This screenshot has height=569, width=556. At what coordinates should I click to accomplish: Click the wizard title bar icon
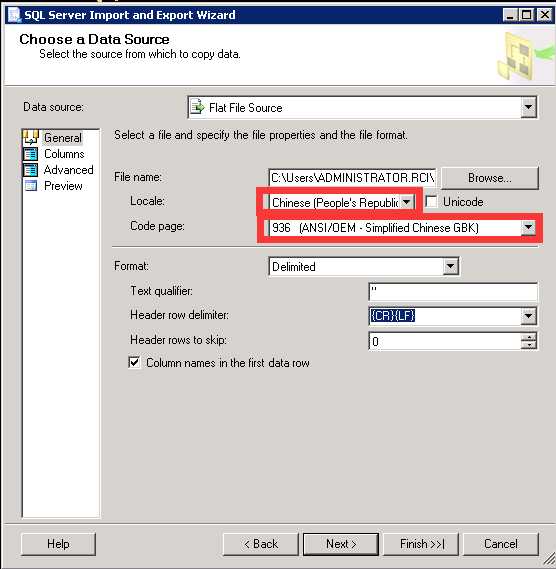pos(14,15)
